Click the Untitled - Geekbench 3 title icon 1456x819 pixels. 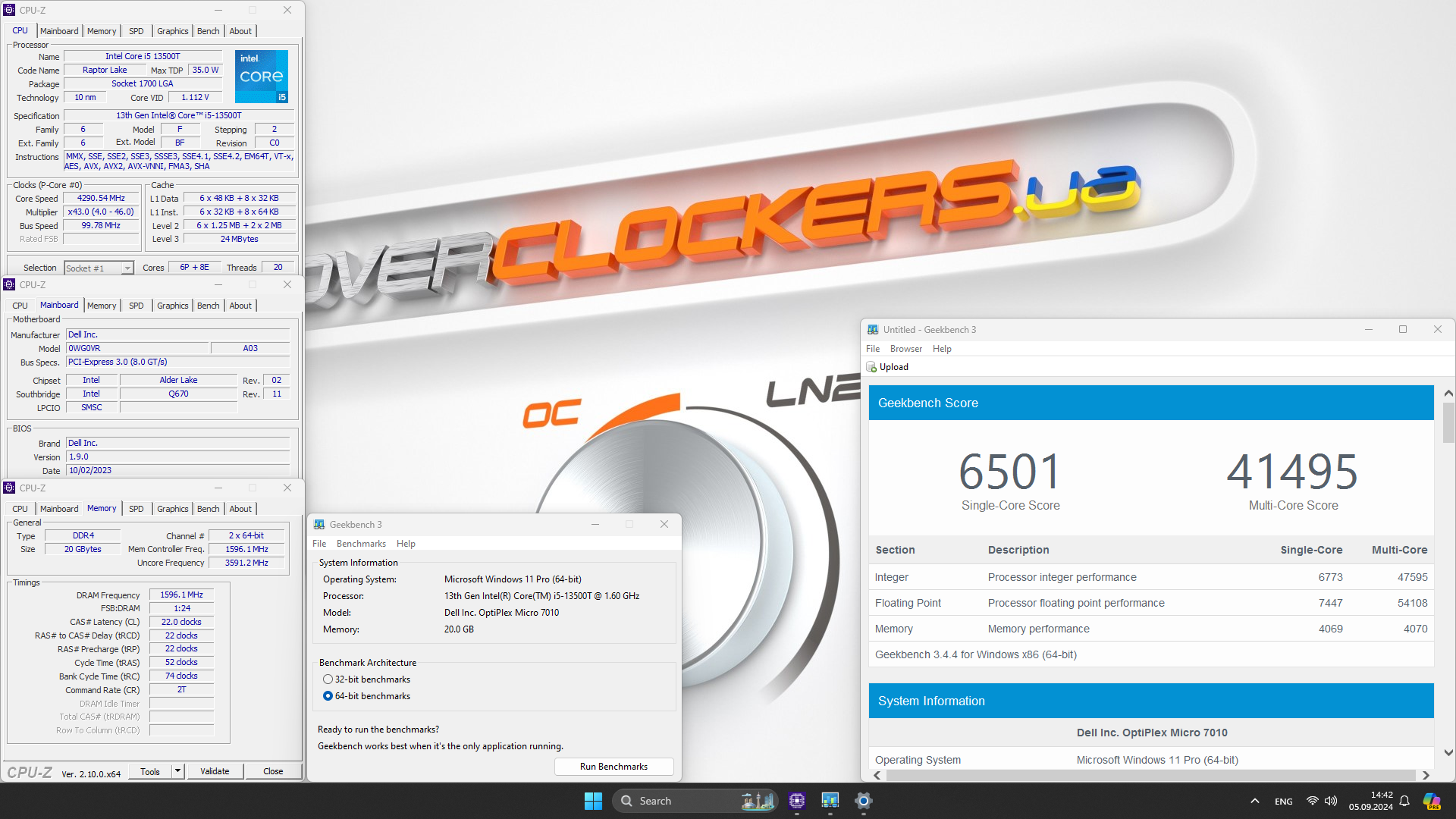point(873,329)
